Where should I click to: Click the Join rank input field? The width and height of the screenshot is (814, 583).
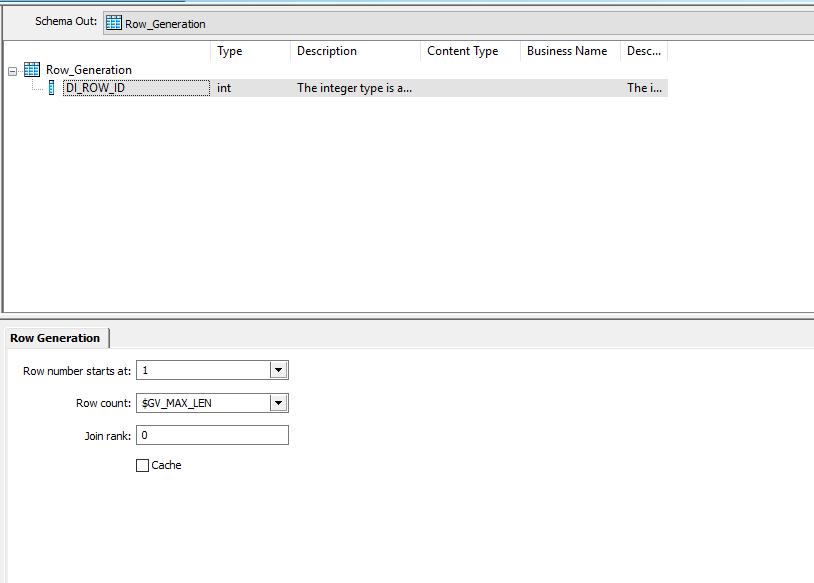tap(212, 435)
